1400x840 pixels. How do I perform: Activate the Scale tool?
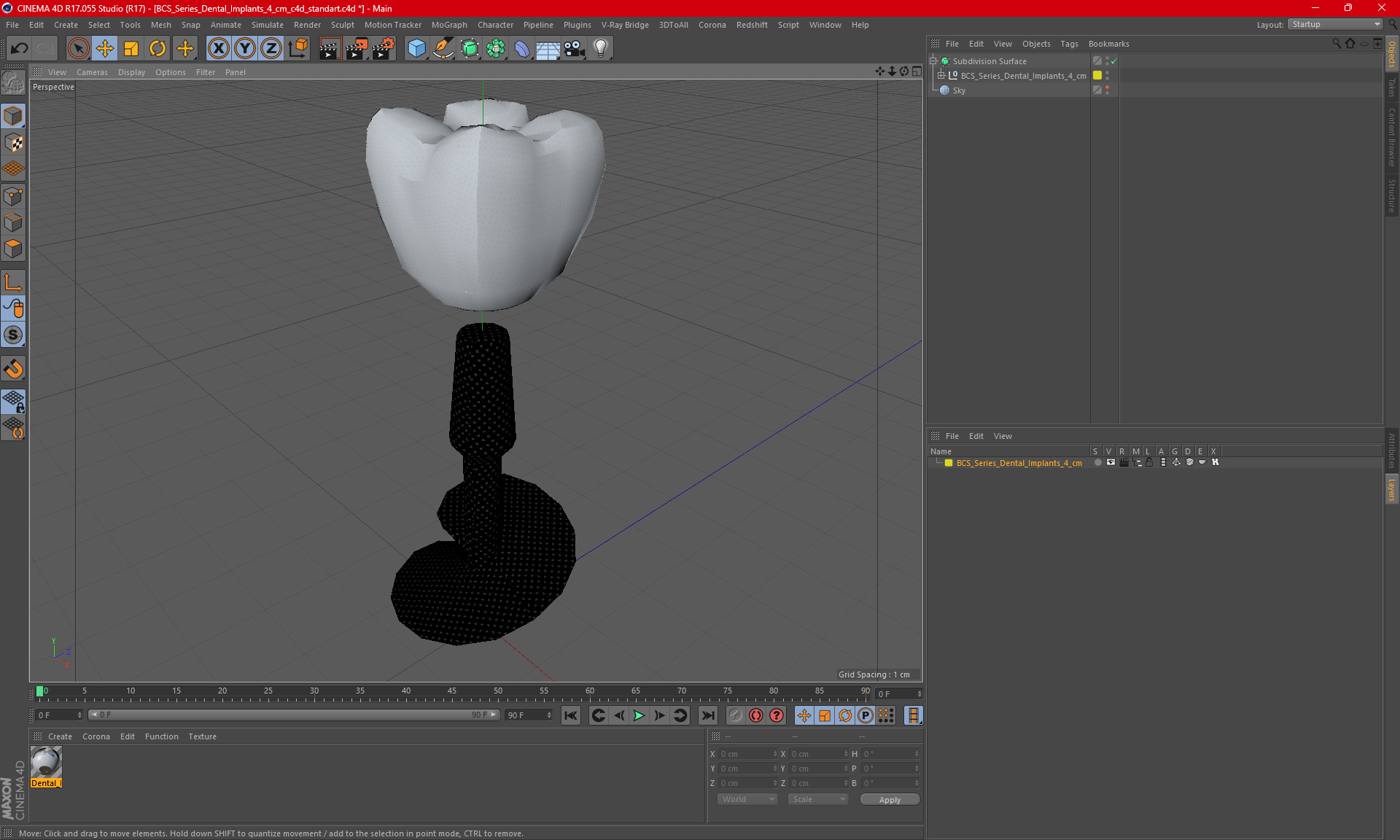tap(131, 49)
